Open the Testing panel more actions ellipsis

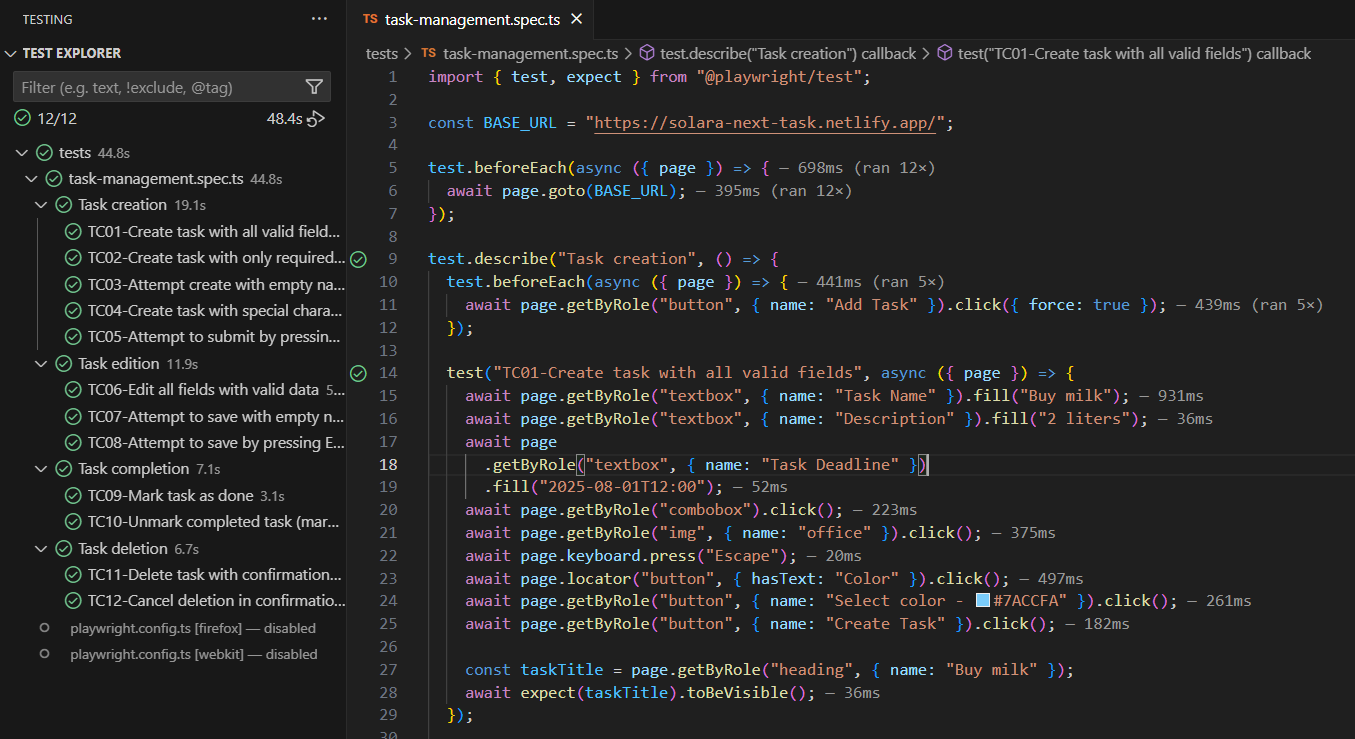pyautogui.click(x=319, y=19)
